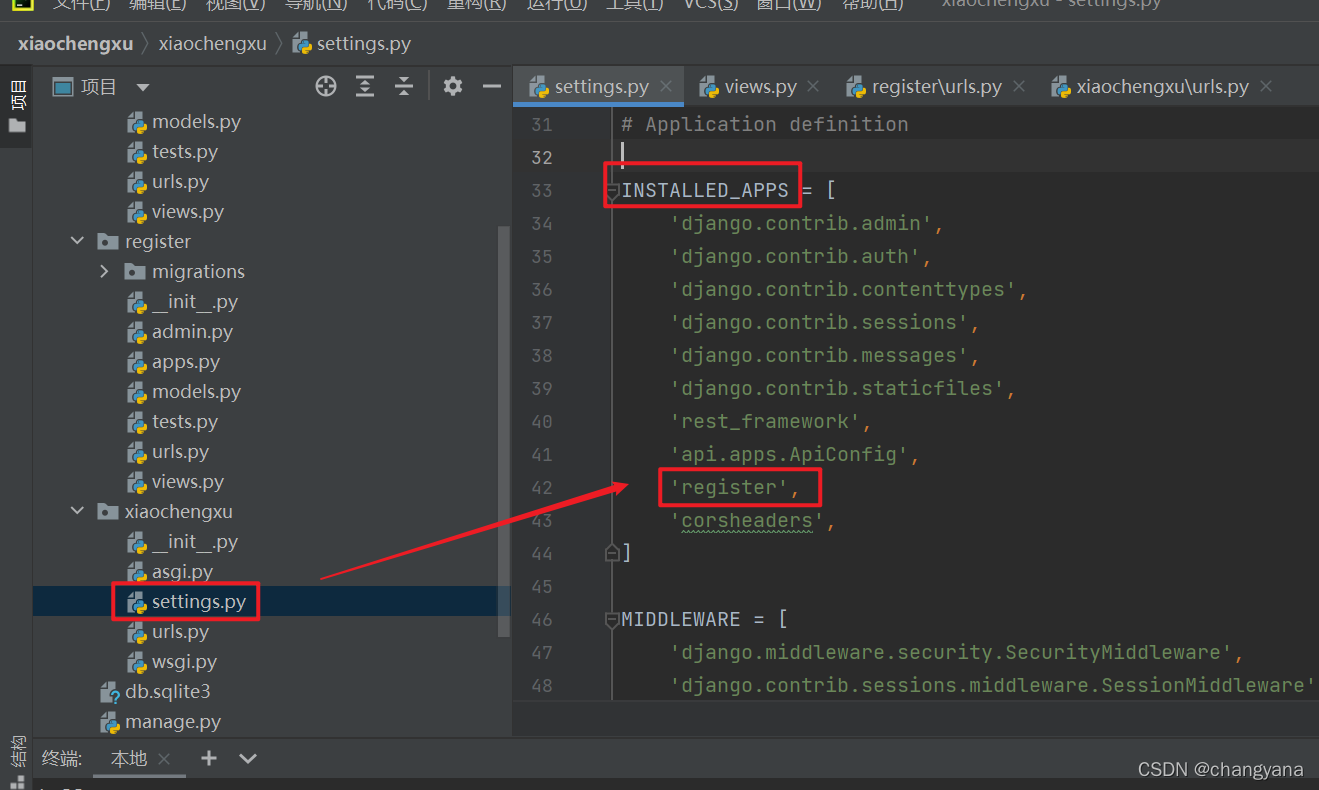Expand the migrations folder under register
1319x790 pixels.
point(104,271)
